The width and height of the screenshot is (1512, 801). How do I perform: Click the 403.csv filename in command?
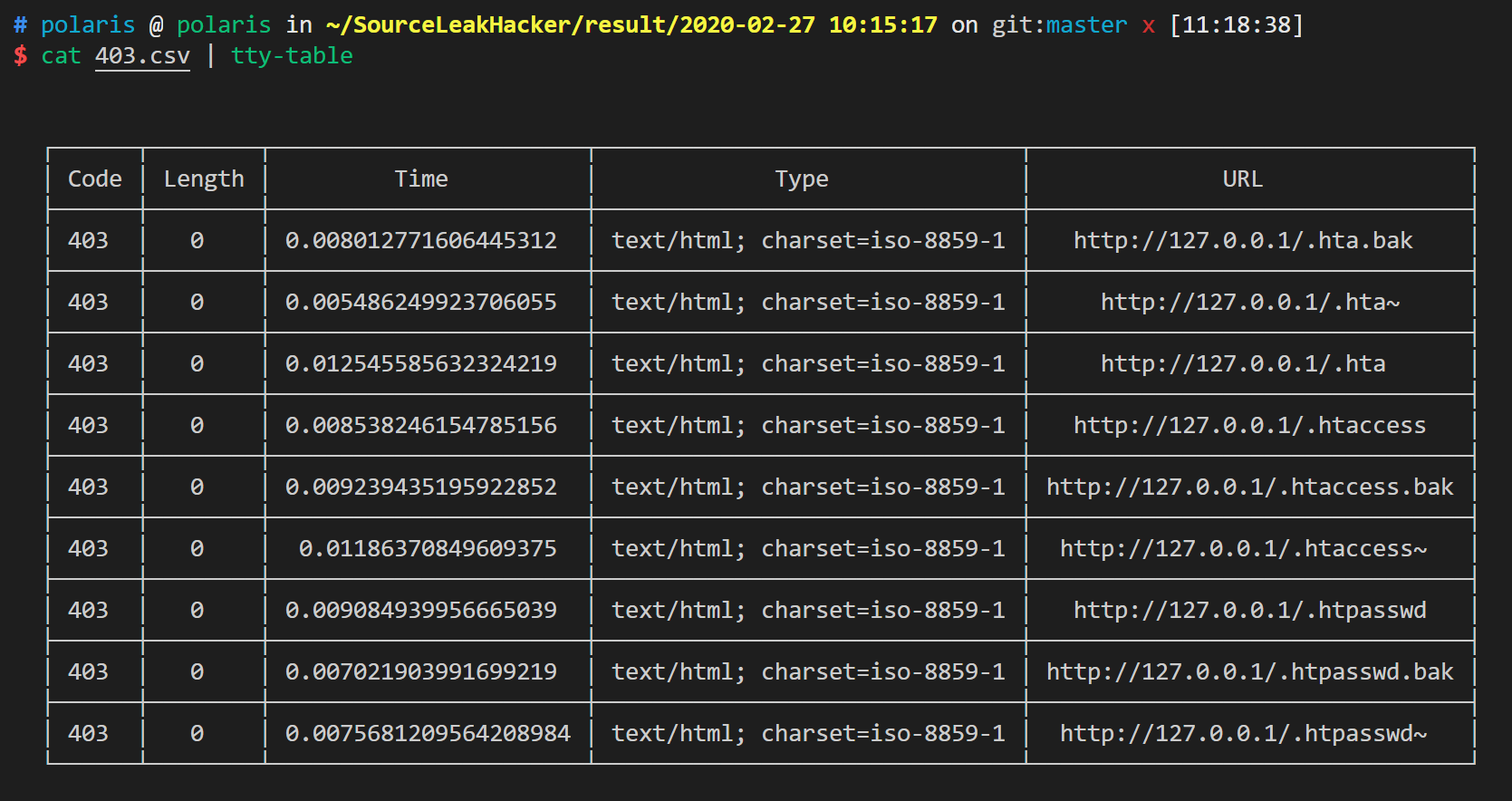click(142, 56)
